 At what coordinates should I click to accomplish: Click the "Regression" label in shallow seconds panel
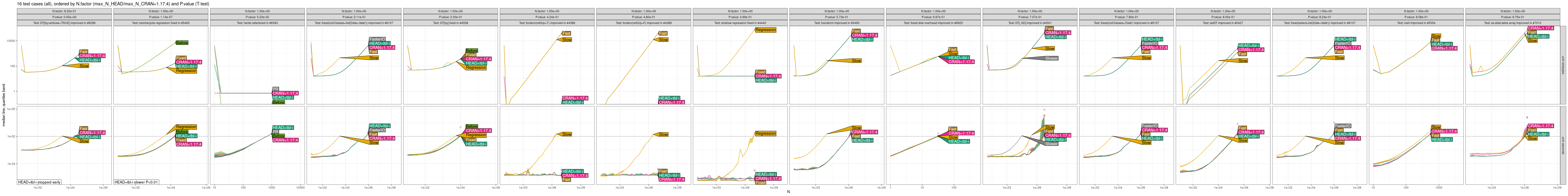click(765, 133)
